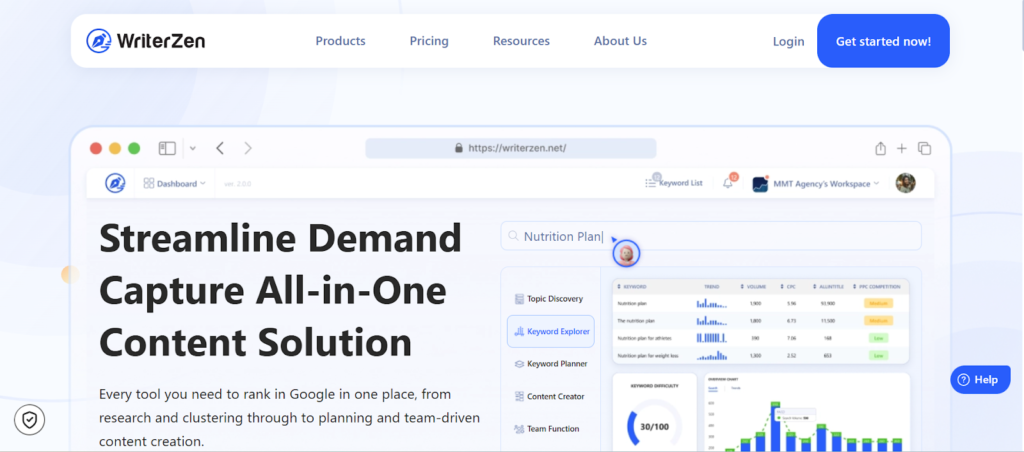Open the Pricing page
This screenshot has height=452, width=1024.
[x=429, y=41]
